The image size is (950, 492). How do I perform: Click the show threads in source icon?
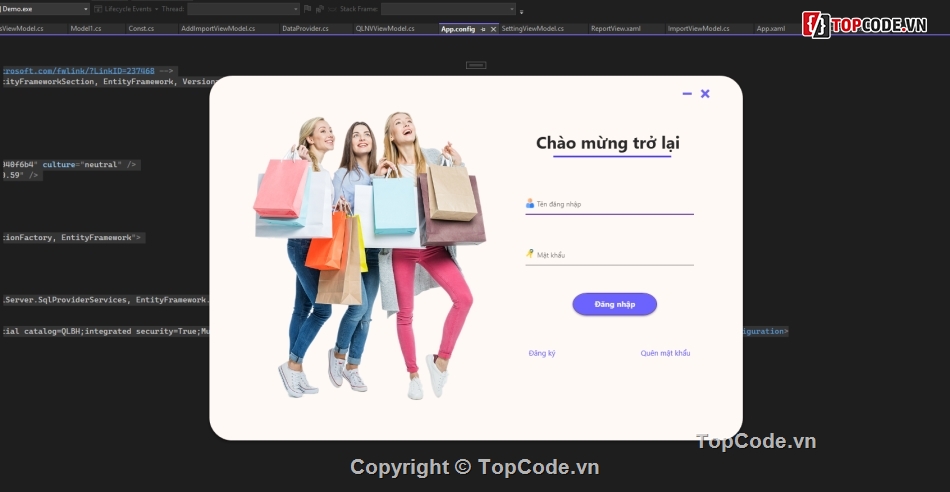pos(319,9)
